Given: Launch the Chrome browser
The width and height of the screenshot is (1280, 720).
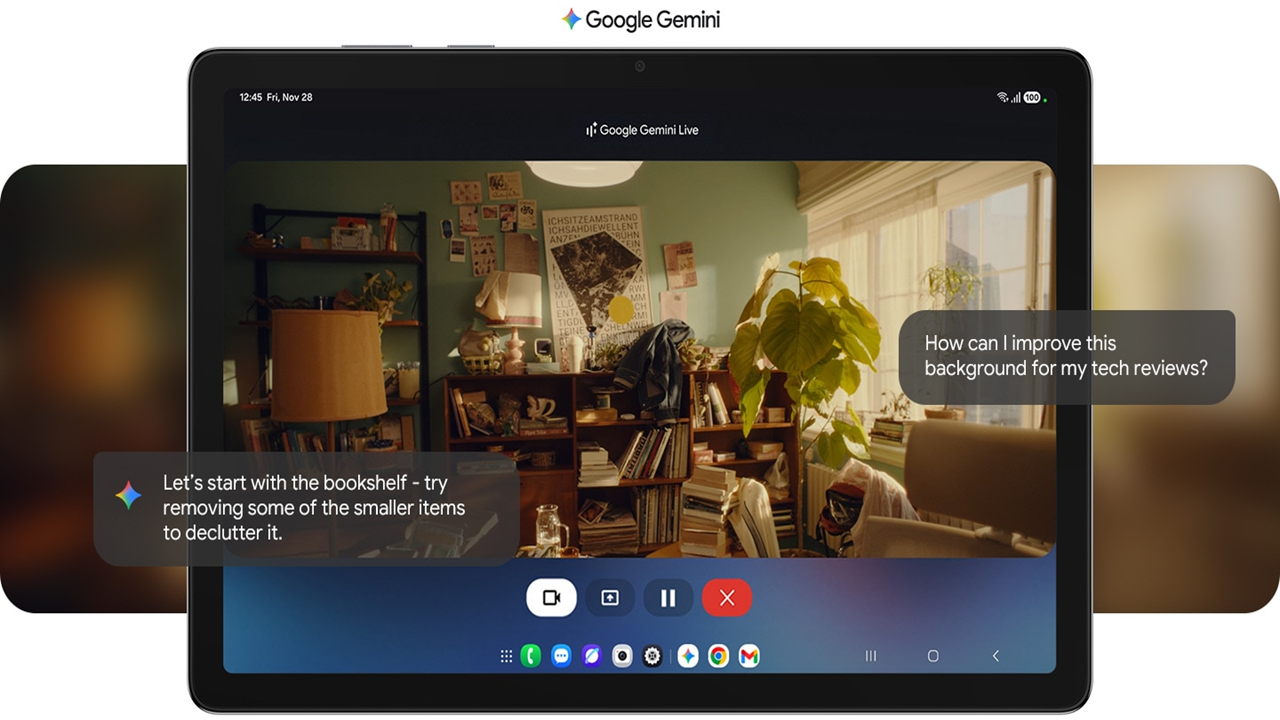Looking at the screenshot, I should point(718,656).
